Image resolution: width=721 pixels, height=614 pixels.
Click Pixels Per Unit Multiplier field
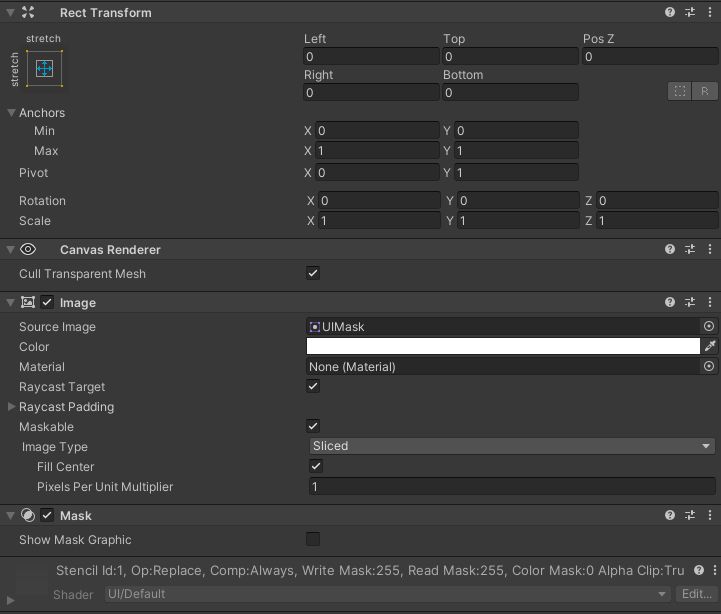(x=512, y=487)
